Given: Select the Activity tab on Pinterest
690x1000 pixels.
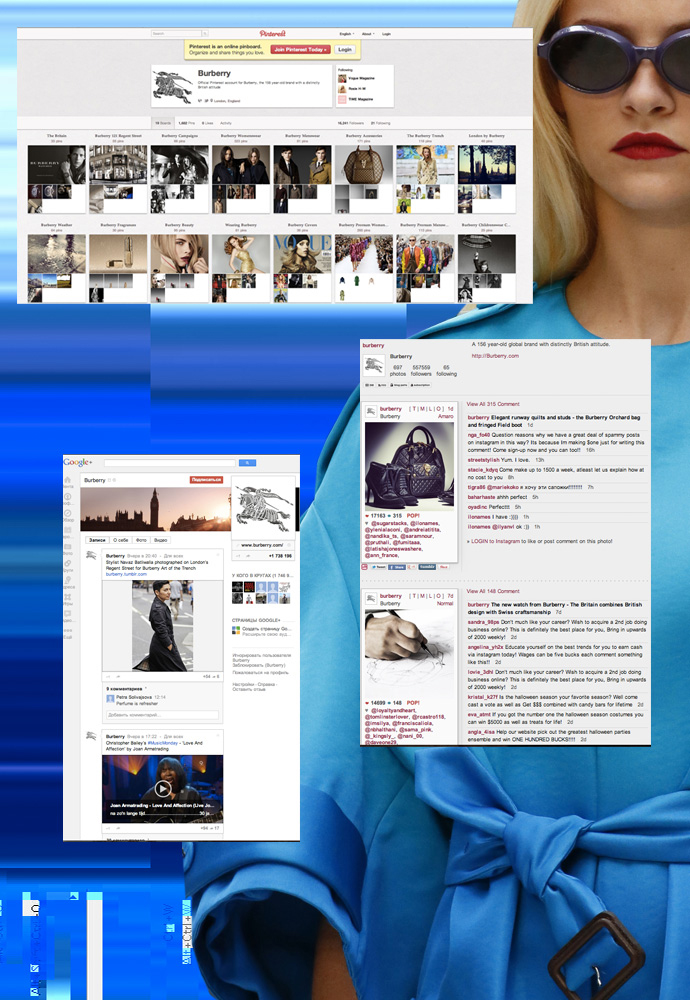Looking at the screenshot, I should pyautogui.click(x=226, y=123).
